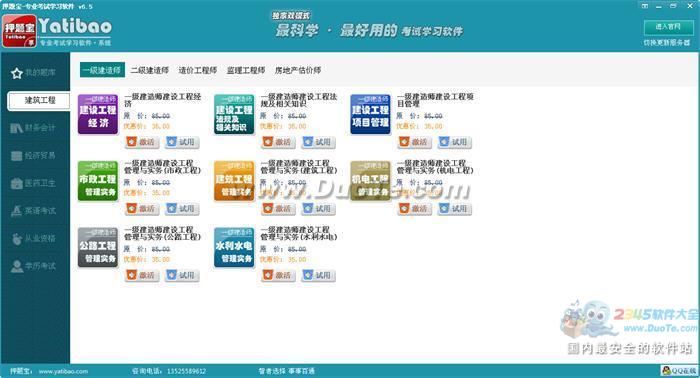Open QQ在线 chat icon in status bar
The image size is (700, 378).
pos(679,371)
